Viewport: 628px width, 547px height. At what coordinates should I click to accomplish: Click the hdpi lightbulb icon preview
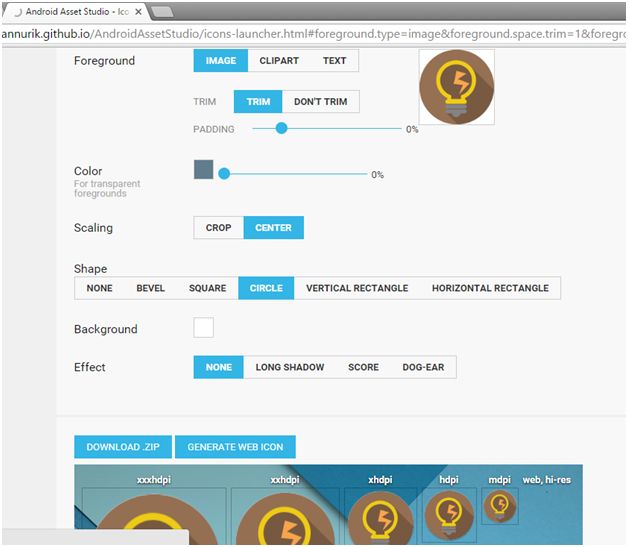click(x=449, y=516)
